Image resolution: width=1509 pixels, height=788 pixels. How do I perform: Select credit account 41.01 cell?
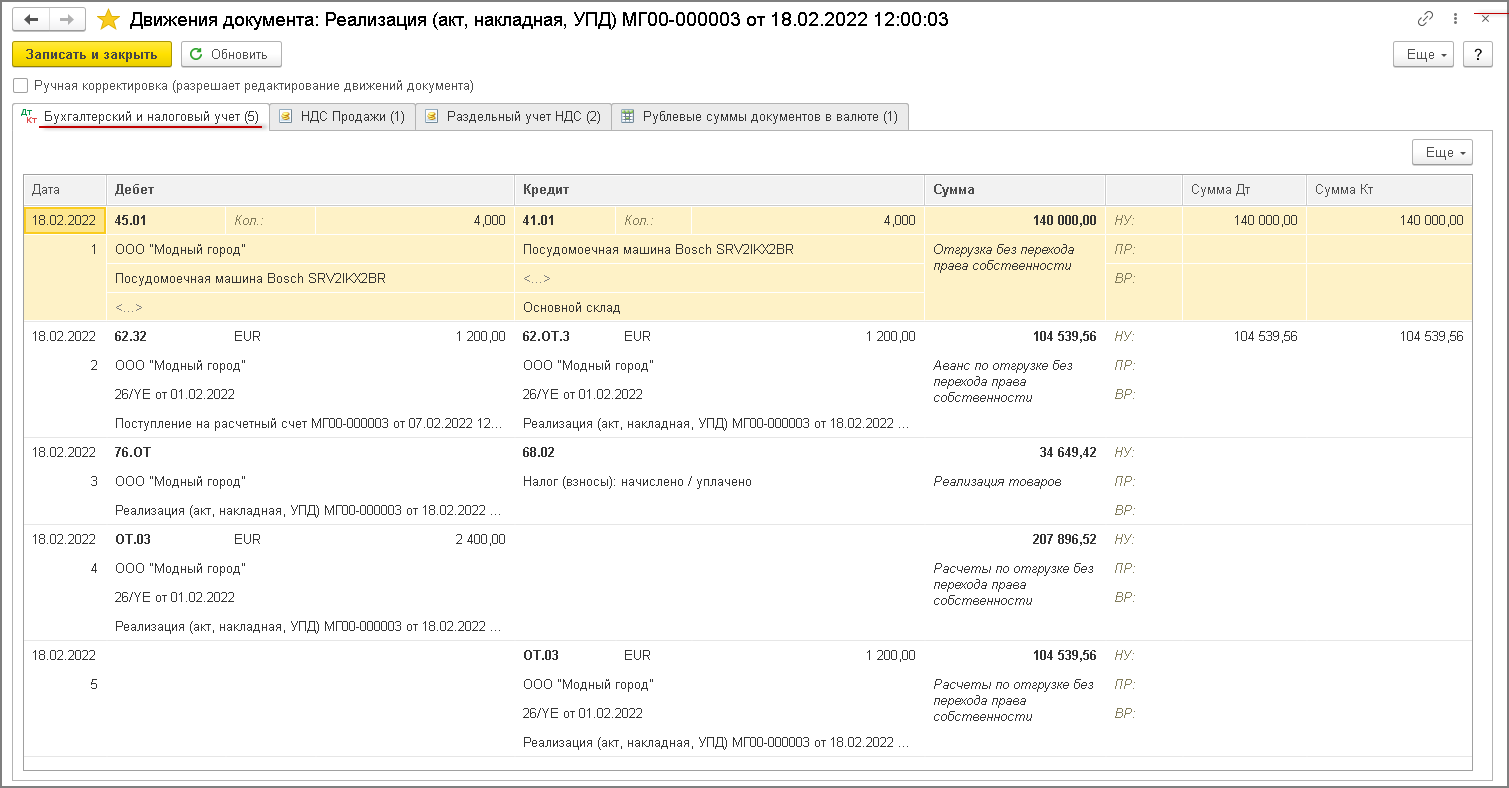click(x=564, y=221)
